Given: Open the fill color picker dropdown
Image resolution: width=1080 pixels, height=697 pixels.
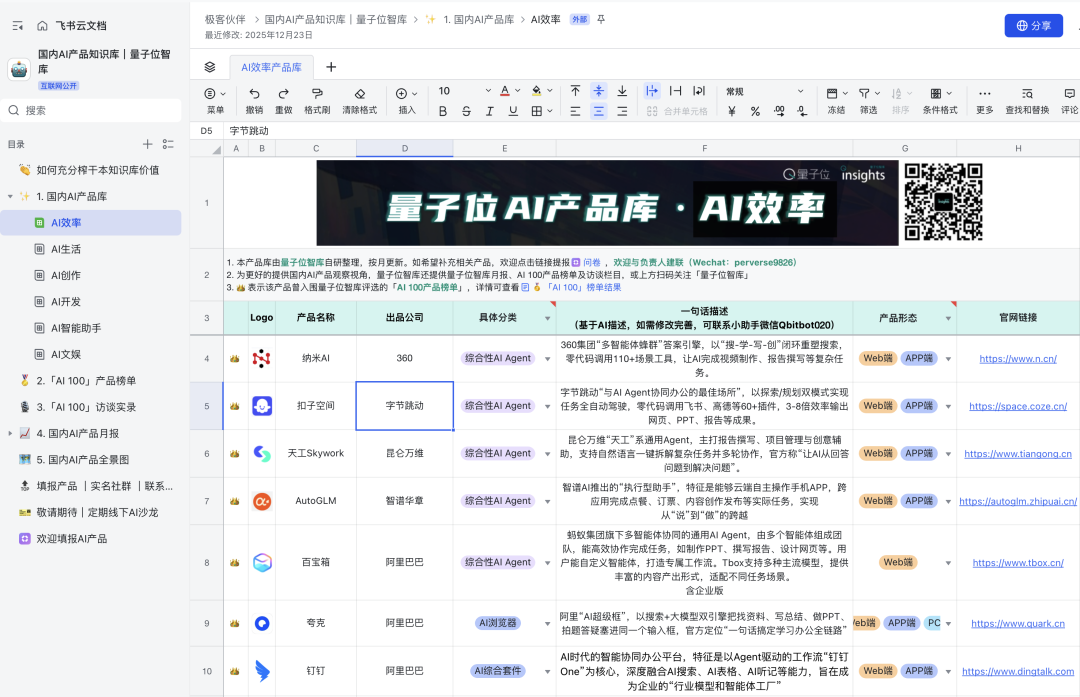Looking at the screenshot, I should [551, 91].
